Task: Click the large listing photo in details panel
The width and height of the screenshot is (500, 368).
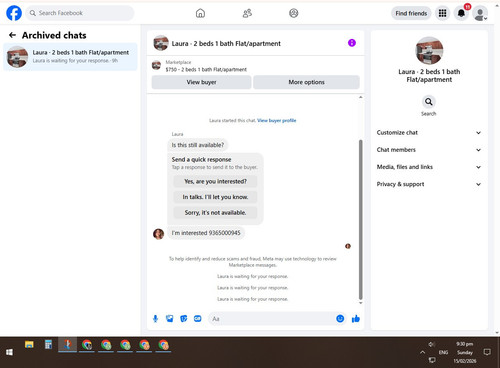Action: pyautogui.click(x=429, y=50)
